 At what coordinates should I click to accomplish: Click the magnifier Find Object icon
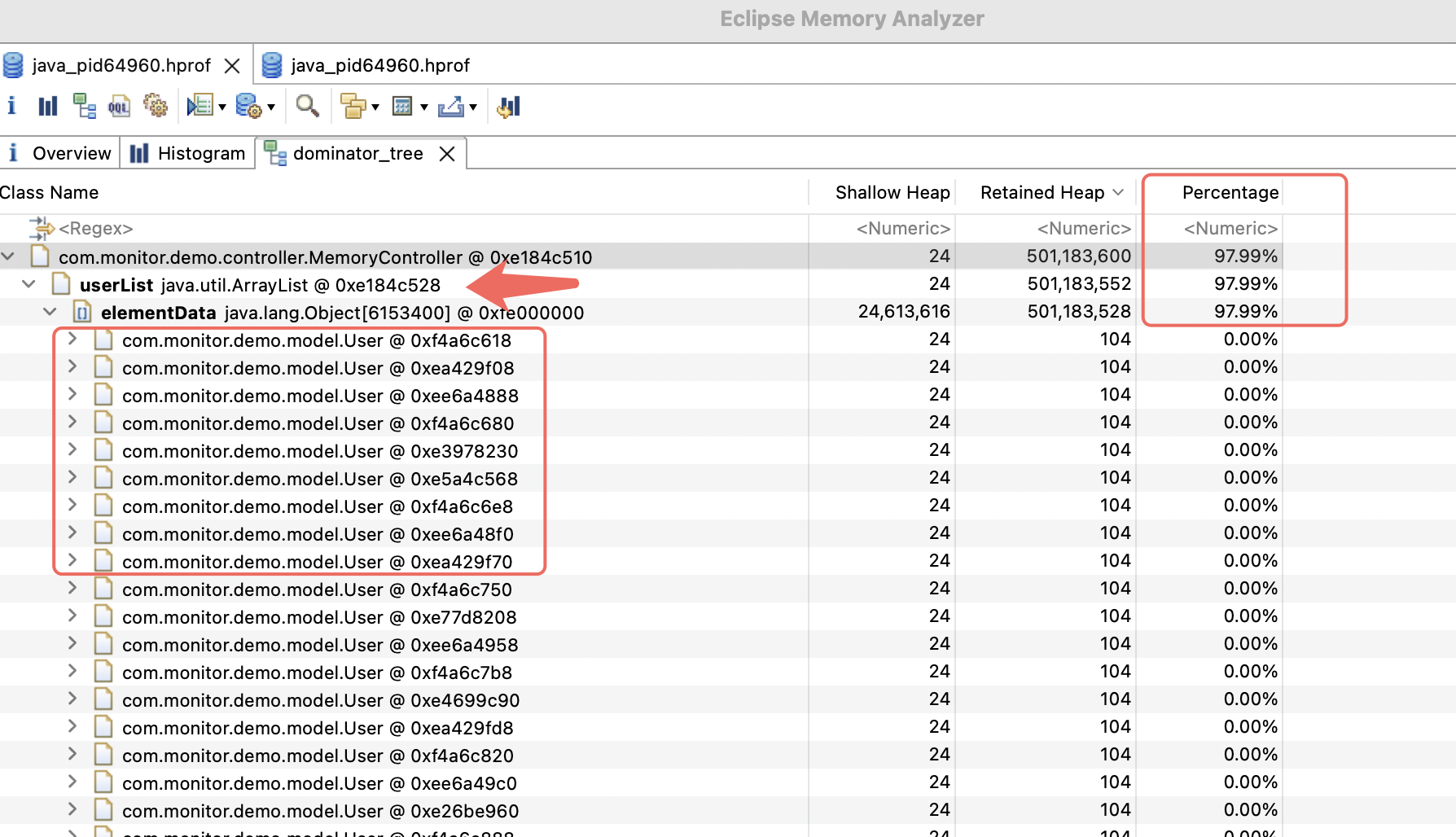(x=307, y=106)
